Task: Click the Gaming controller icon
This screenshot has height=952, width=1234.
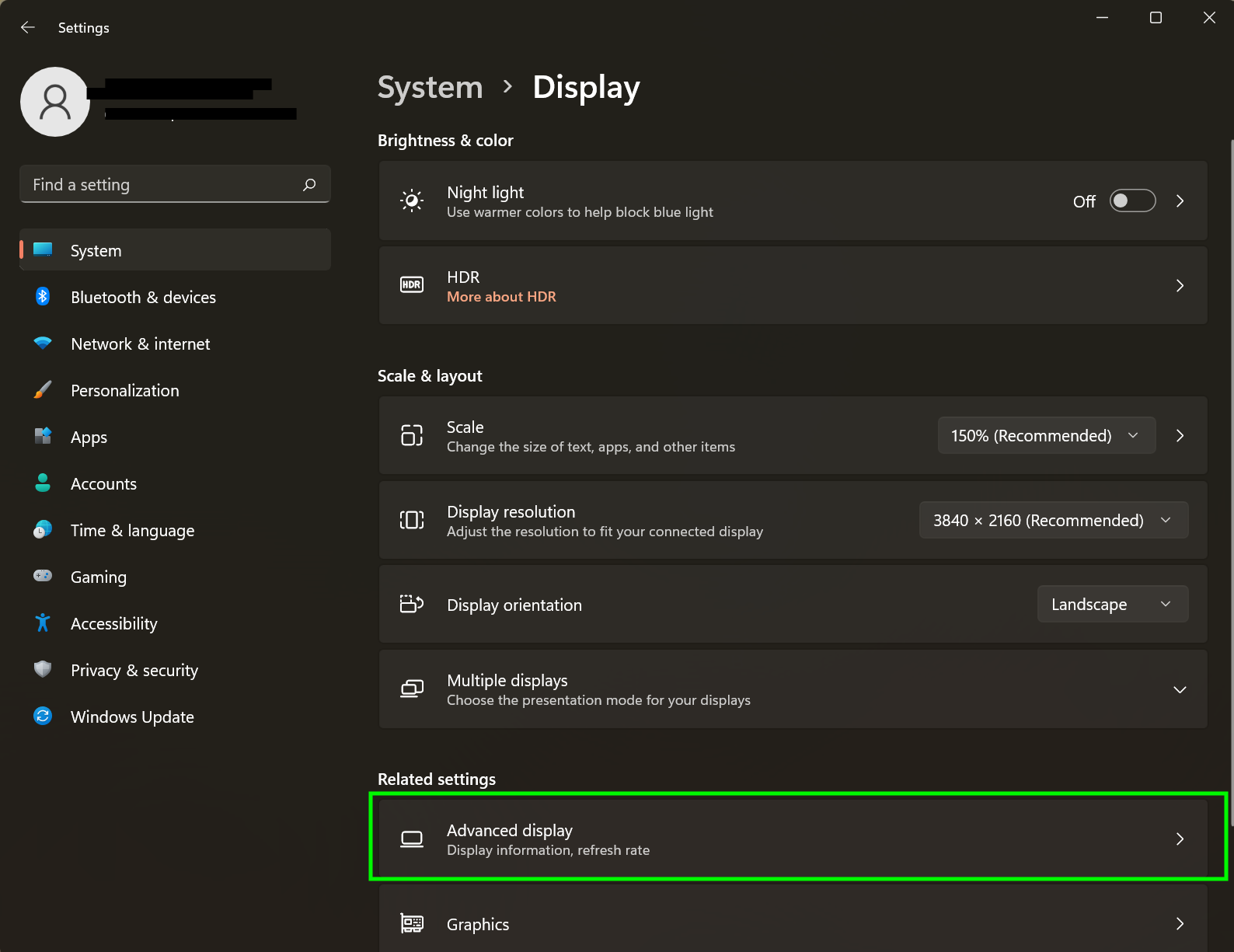Action: (43, 576)
